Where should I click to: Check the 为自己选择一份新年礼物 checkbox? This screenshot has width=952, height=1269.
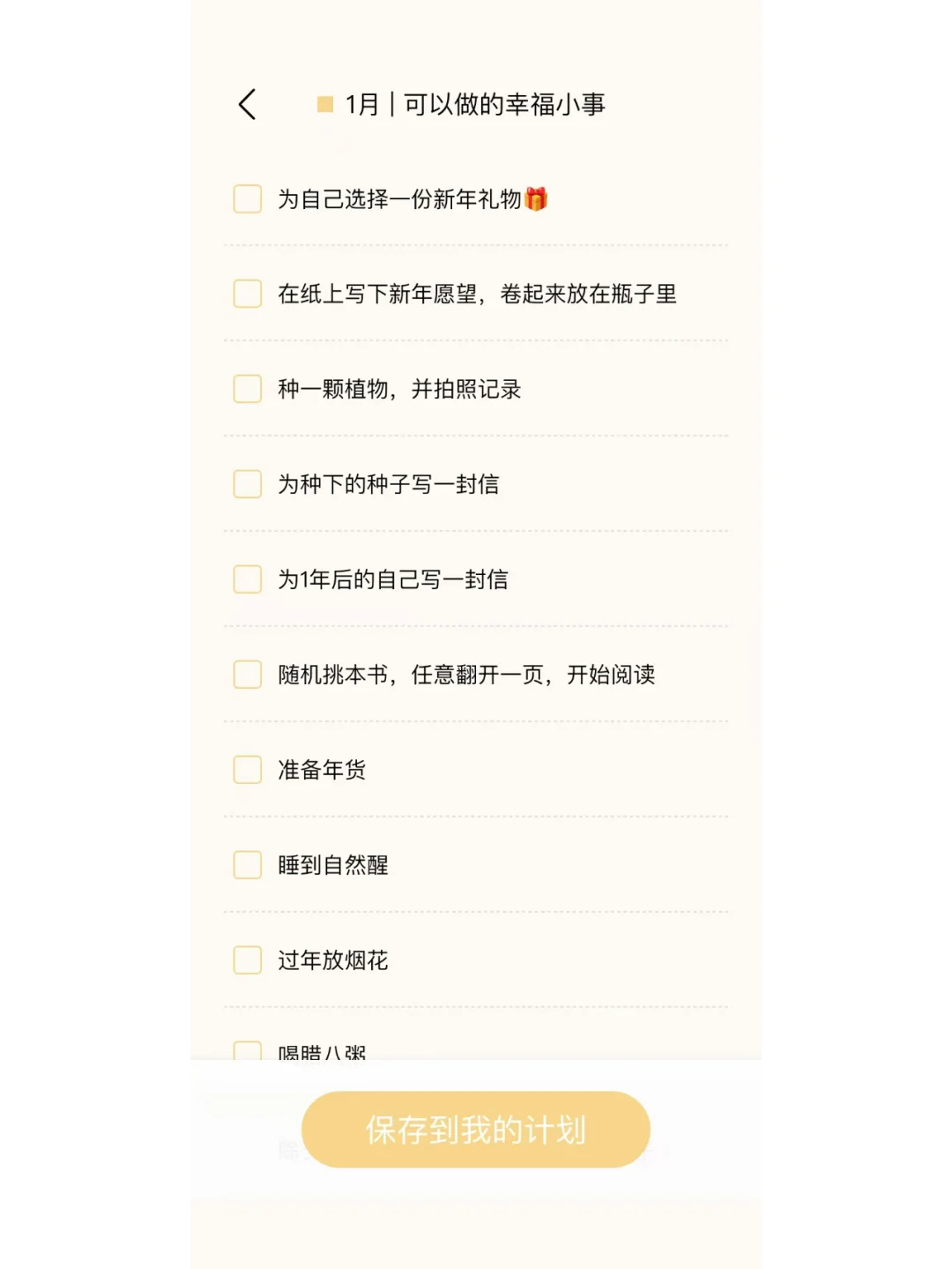point(248,199)
